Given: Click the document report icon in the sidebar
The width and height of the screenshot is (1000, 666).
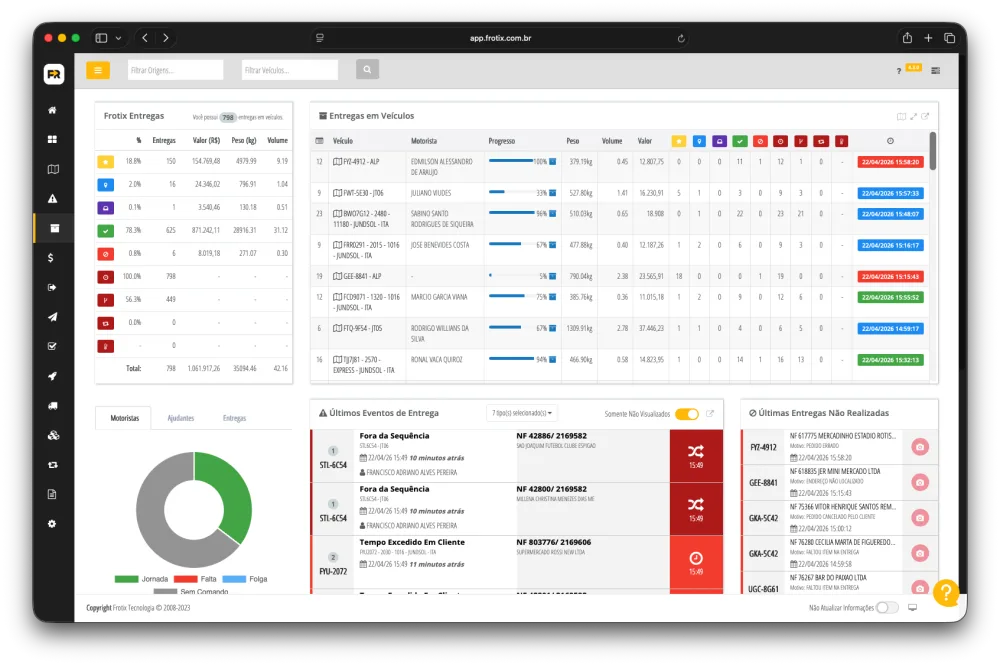Looking at the screenshot, I should click(x=52, y=494).
